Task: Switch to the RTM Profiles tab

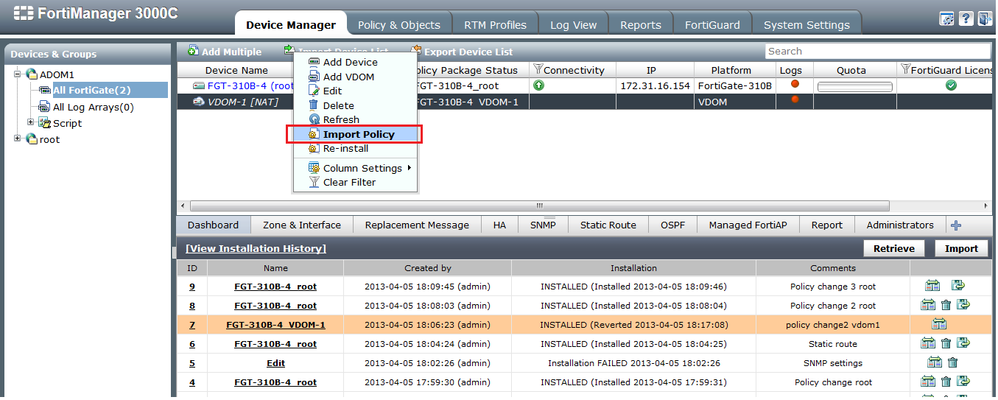Action: click(x=495, y=25)
